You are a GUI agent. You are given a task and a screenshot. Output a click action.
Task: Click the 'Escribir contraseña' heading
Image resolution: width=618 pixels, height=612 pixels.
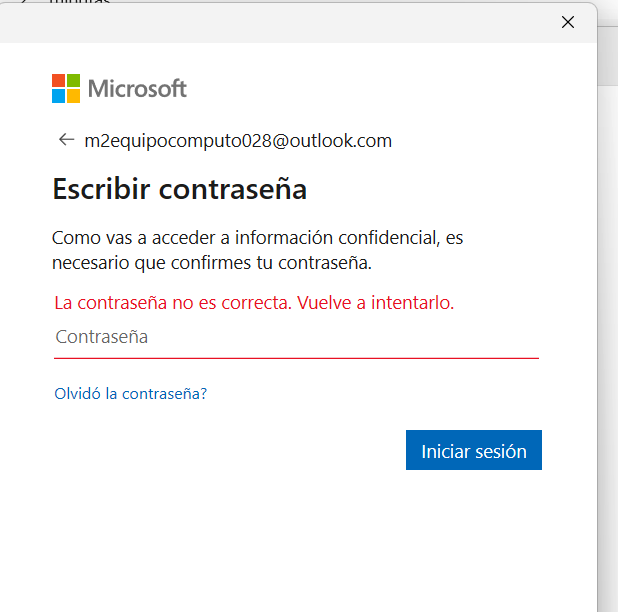(x=179, y=189)
